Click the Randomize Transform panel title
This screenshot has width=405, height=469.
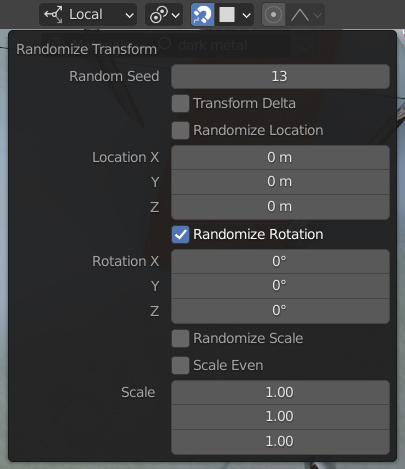pos(86,49)
